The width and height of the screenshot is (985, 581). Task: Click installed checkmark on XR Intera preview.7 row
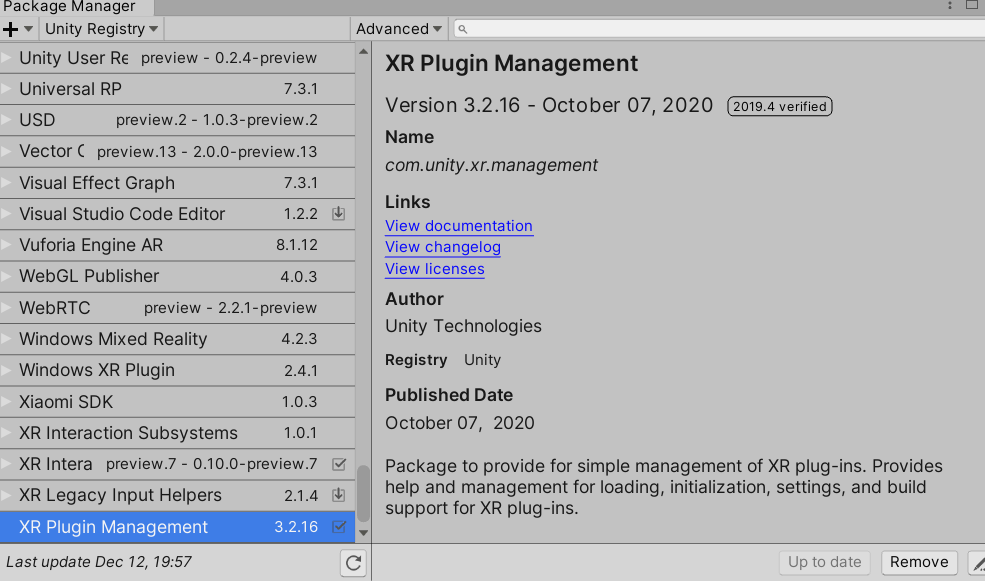[x=339, y=464]
